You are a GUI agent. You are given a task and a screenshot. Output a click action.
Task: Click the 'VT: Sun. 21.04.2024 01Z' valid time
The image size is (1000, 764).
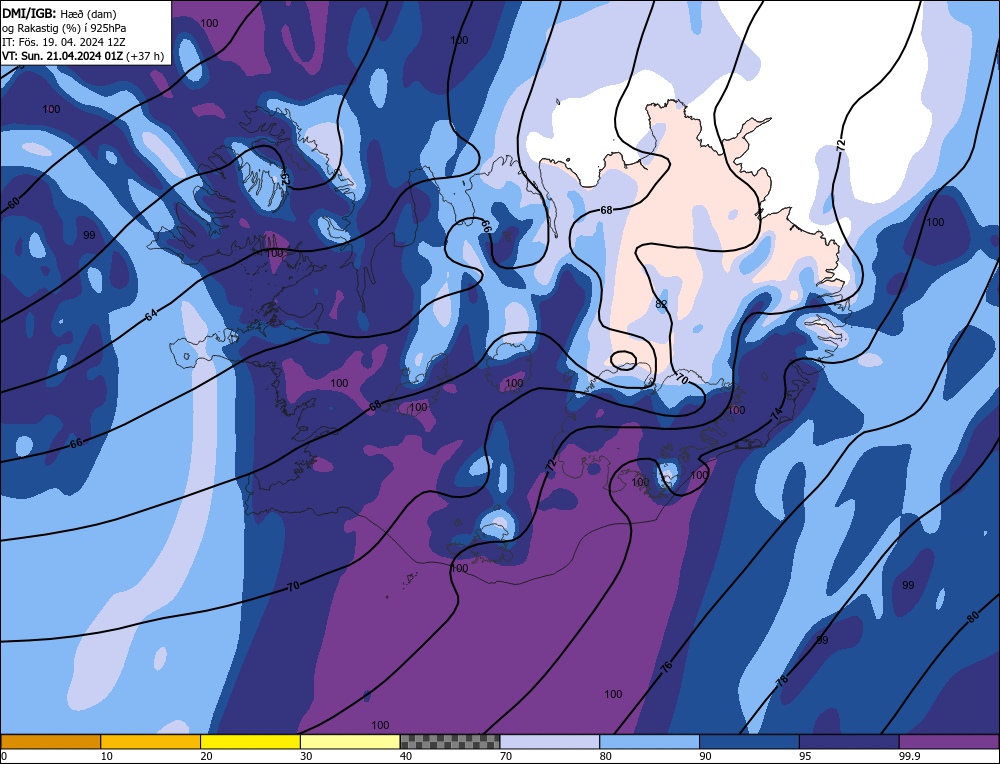[x=62, y=56]
